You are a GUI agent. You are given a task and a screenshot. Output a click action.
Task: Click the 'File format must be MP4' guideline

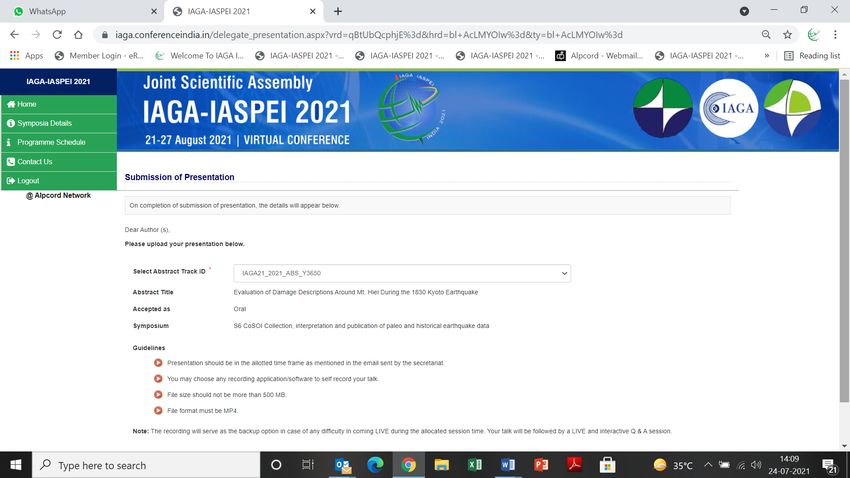coord(203,411)
